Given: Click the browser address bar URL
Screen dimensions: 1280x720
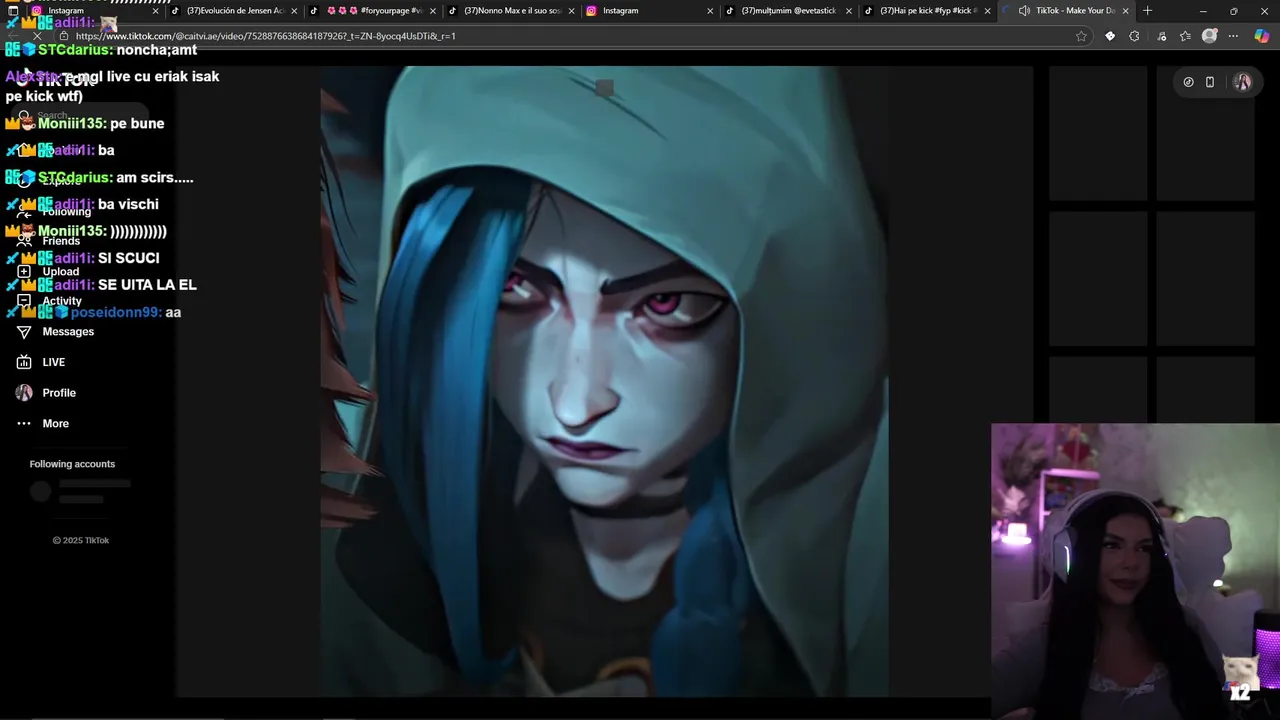Looking at the screenshot, I should [265, 36].
